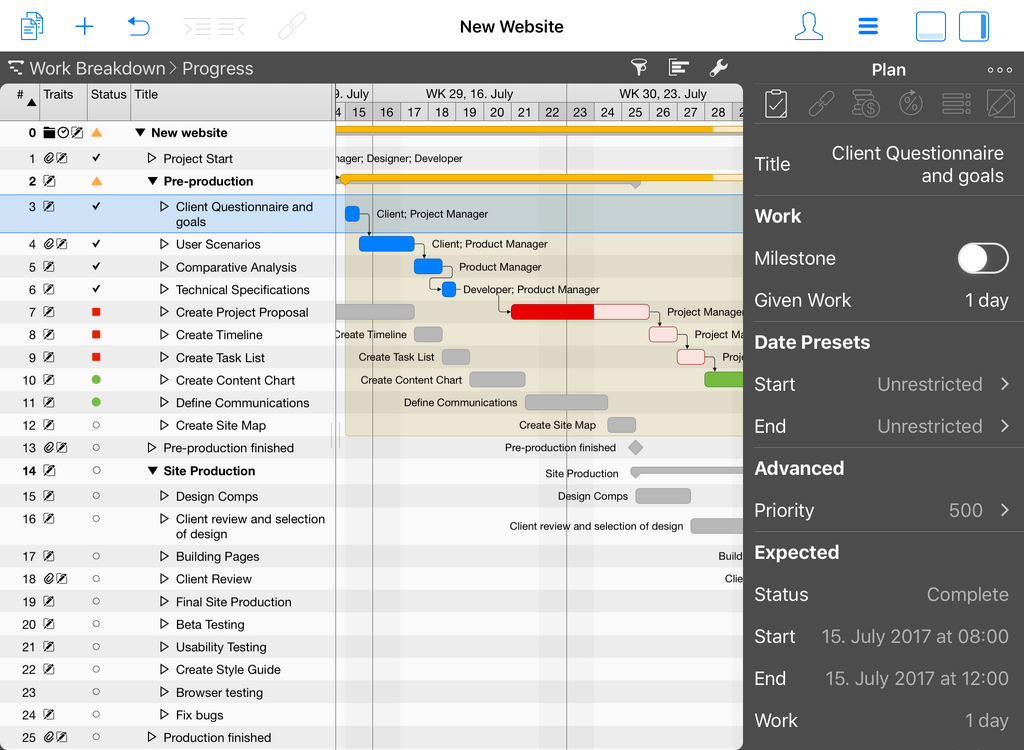
Task: Add a new task with the plus icon
Action: [84, 25]
